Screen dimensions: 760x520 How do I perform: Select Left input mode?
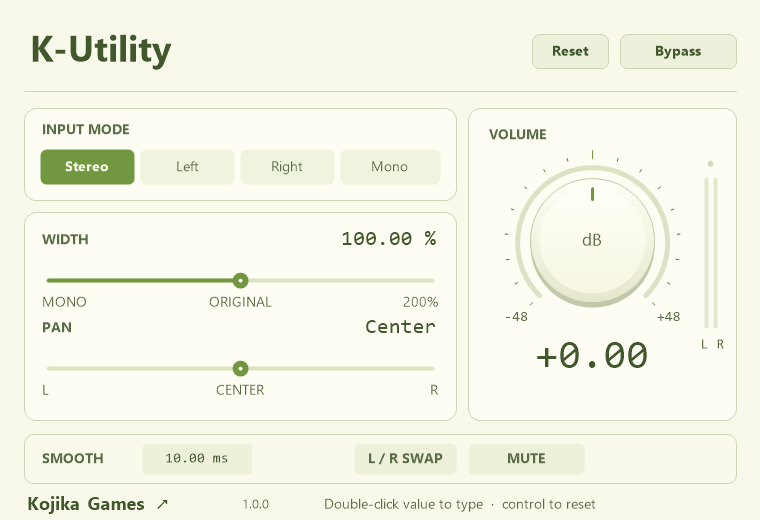187,167
